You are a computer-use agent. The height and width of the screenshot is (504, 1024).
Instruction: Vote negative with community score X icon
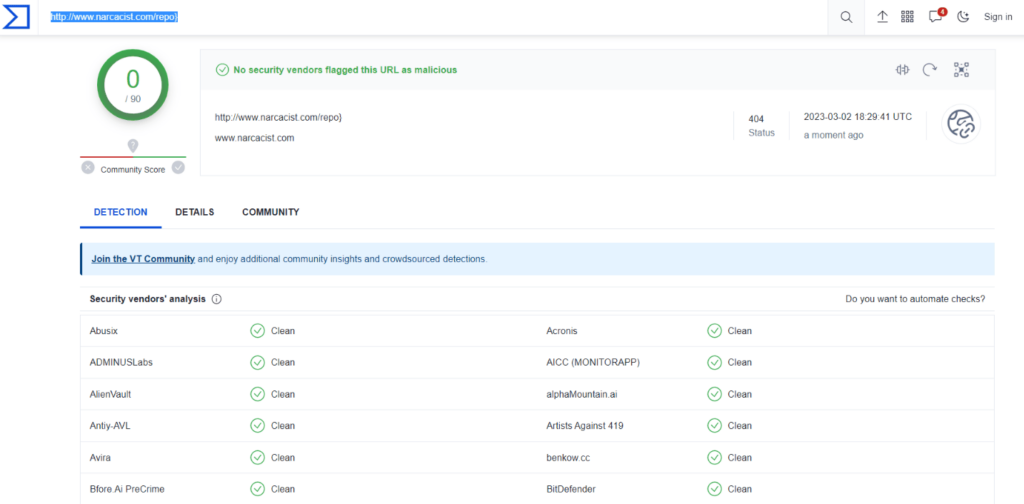(88, 168)
